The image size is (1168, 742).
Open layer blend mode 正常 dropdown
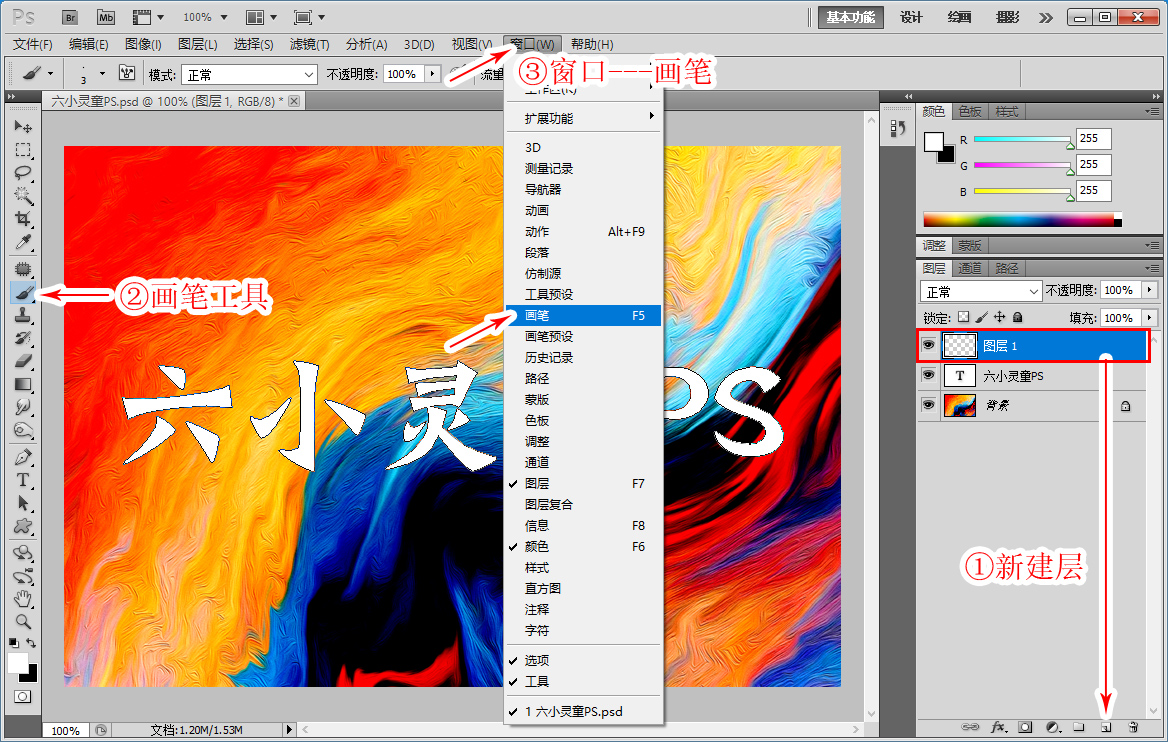tap(980, 291)
